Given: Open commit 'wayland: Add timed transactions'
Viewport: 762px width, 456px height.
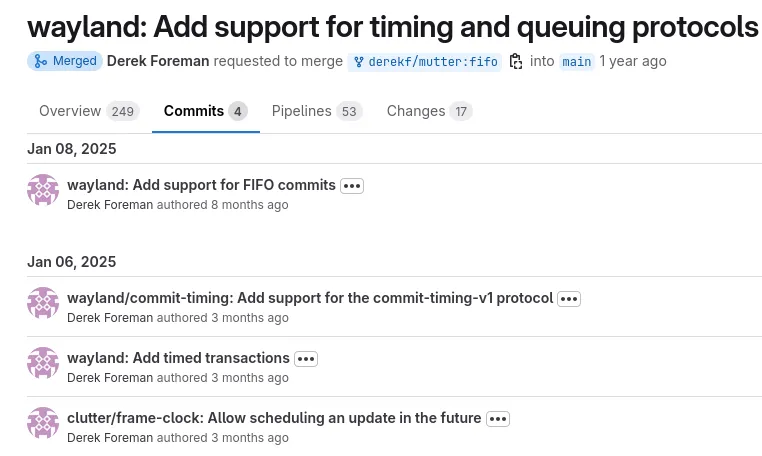Looking at the screenshot, I should tap(178, 358).
